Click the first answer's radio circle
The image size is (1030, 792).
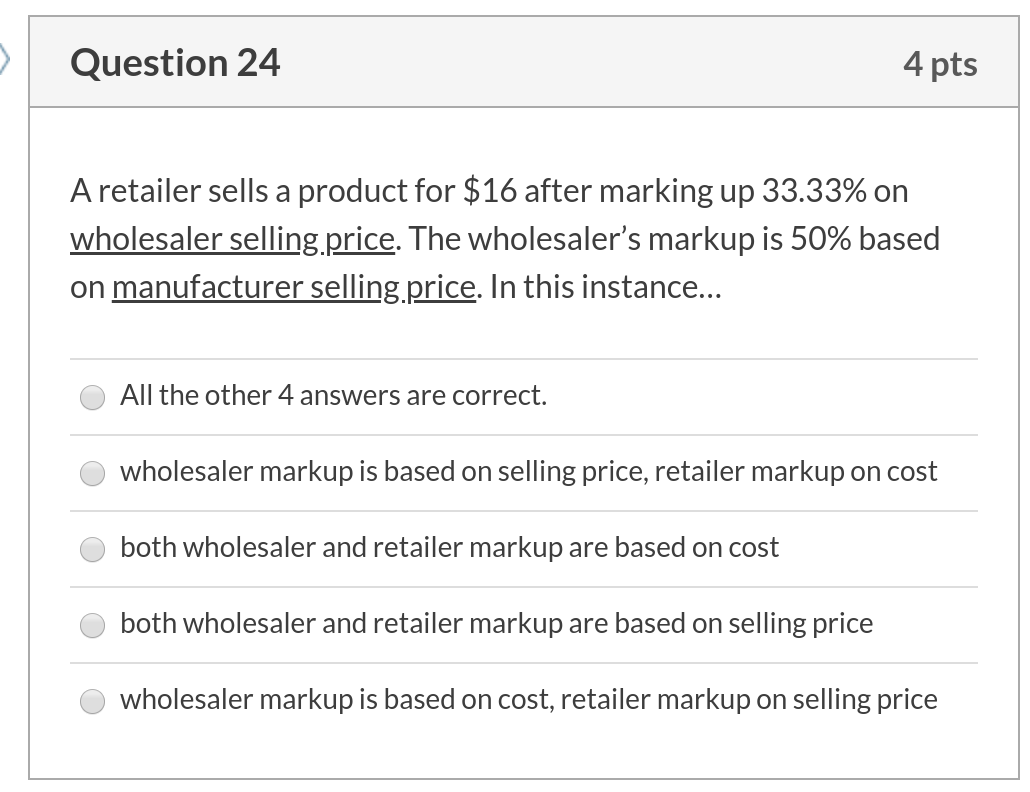pos(92,397)
